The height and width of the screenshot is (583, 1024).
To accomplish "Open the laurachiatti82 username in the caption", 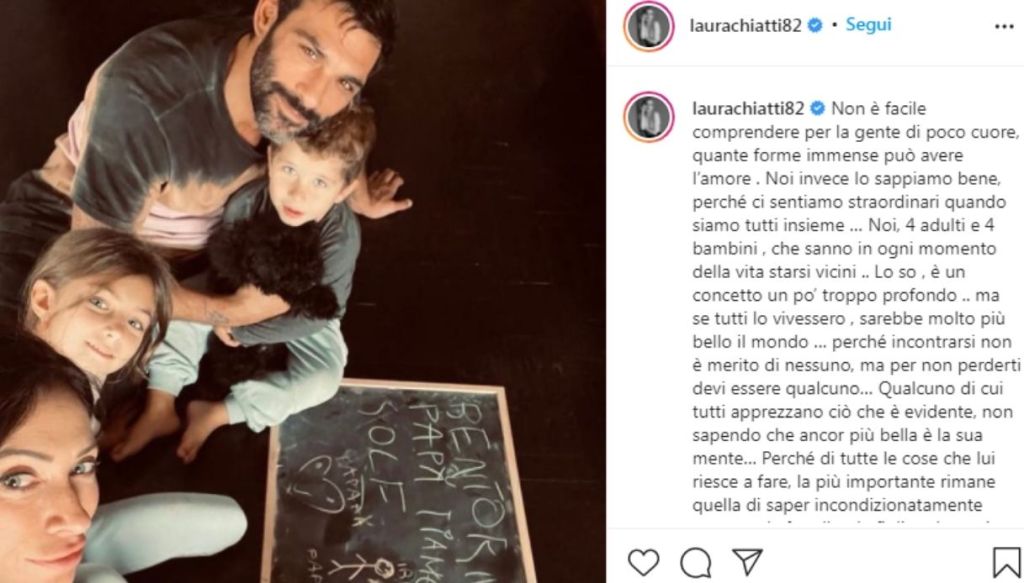I will 748,108.
